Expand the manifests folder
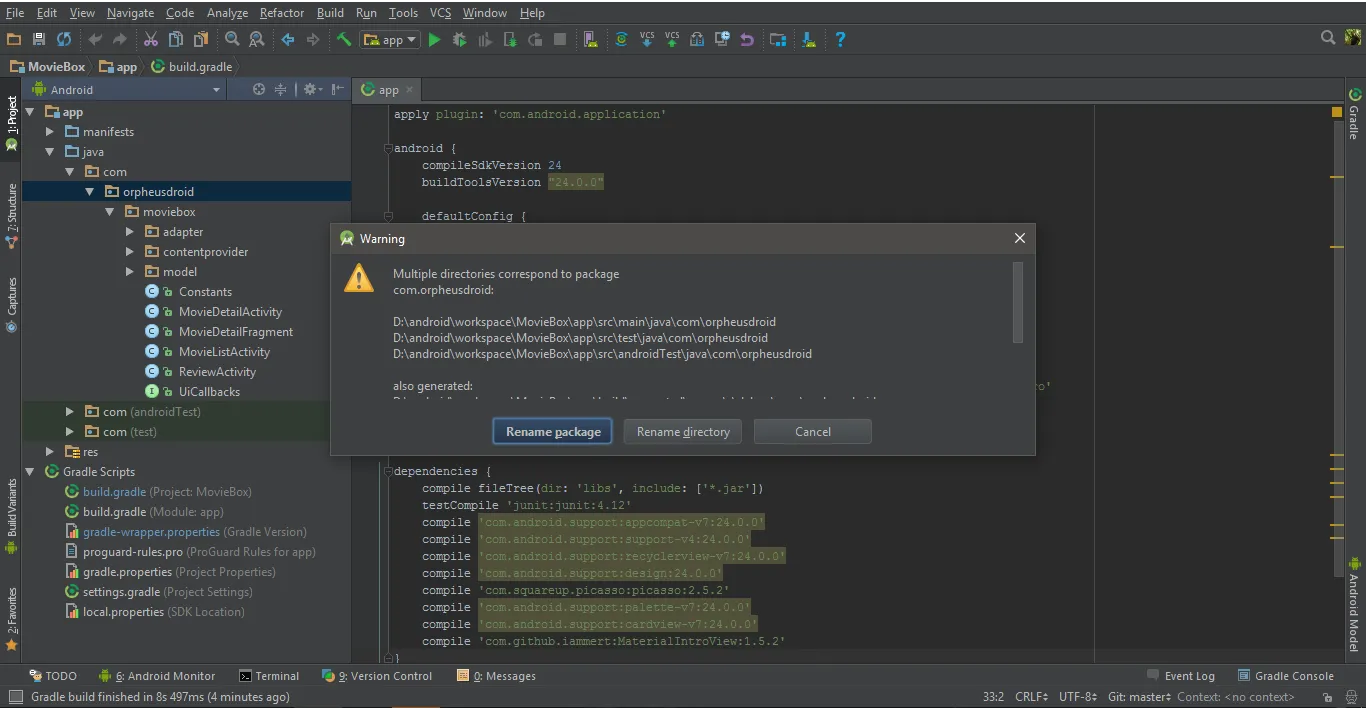The width and height of the screenshot is (1366, 708). [50, 131]
